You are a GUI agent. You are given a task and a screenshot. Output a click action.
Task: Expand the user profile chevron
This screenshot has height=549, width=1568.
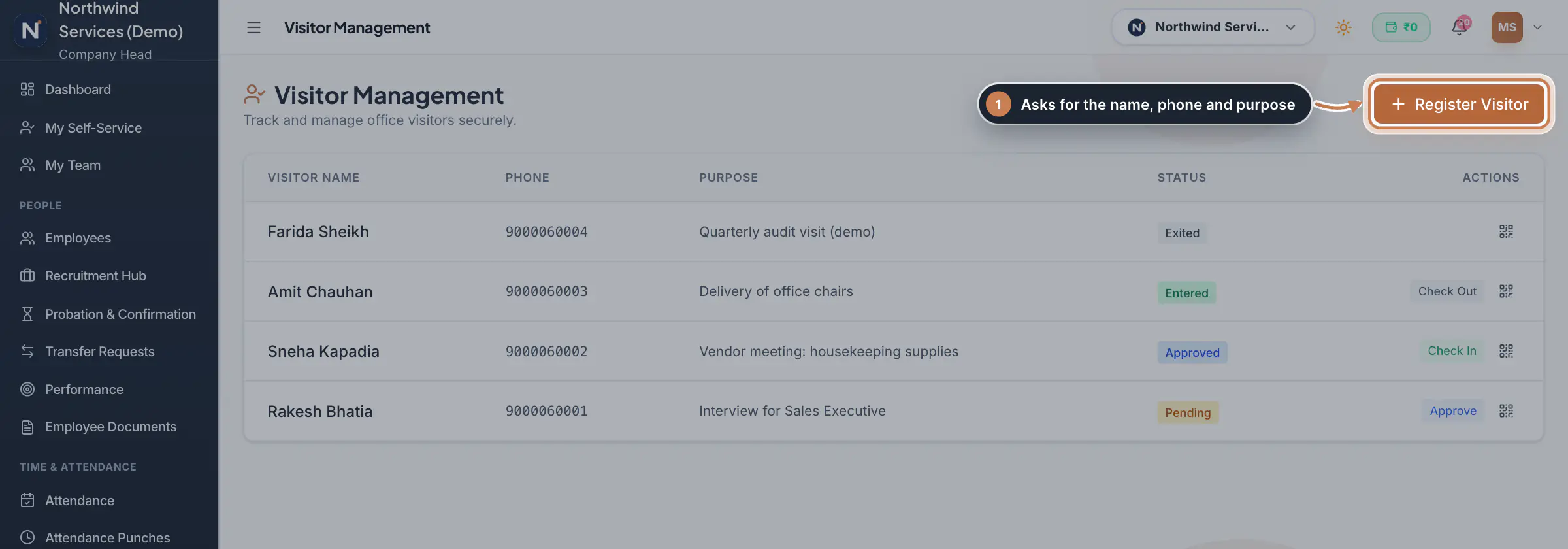(1537, 27)
